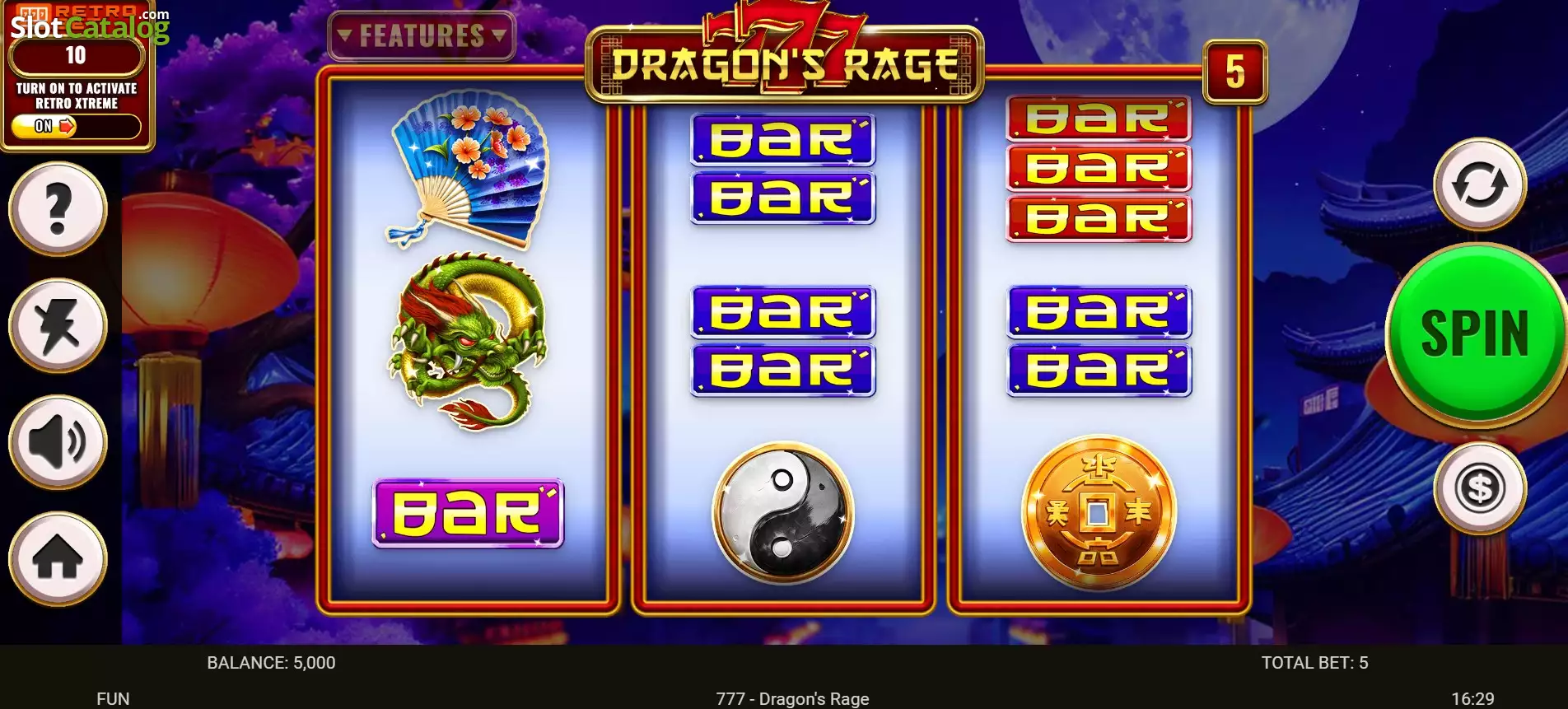This screenshot has width=1568, height=709.
Task: Click the yin yang symbol
Action: coord(783,512)
